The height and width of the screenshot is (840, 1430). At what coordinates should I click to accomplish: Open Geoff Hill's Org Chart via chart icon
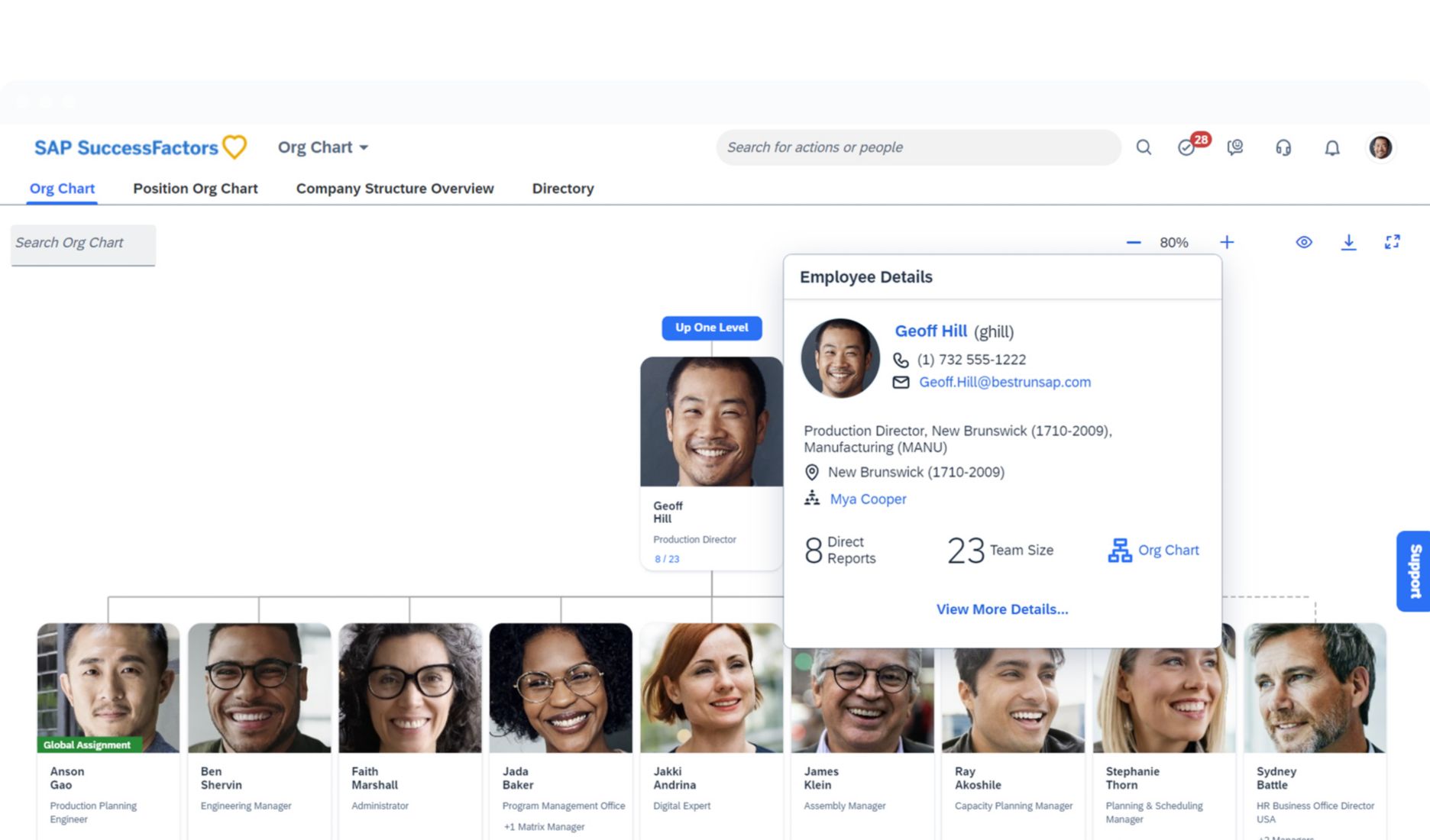1153,550
